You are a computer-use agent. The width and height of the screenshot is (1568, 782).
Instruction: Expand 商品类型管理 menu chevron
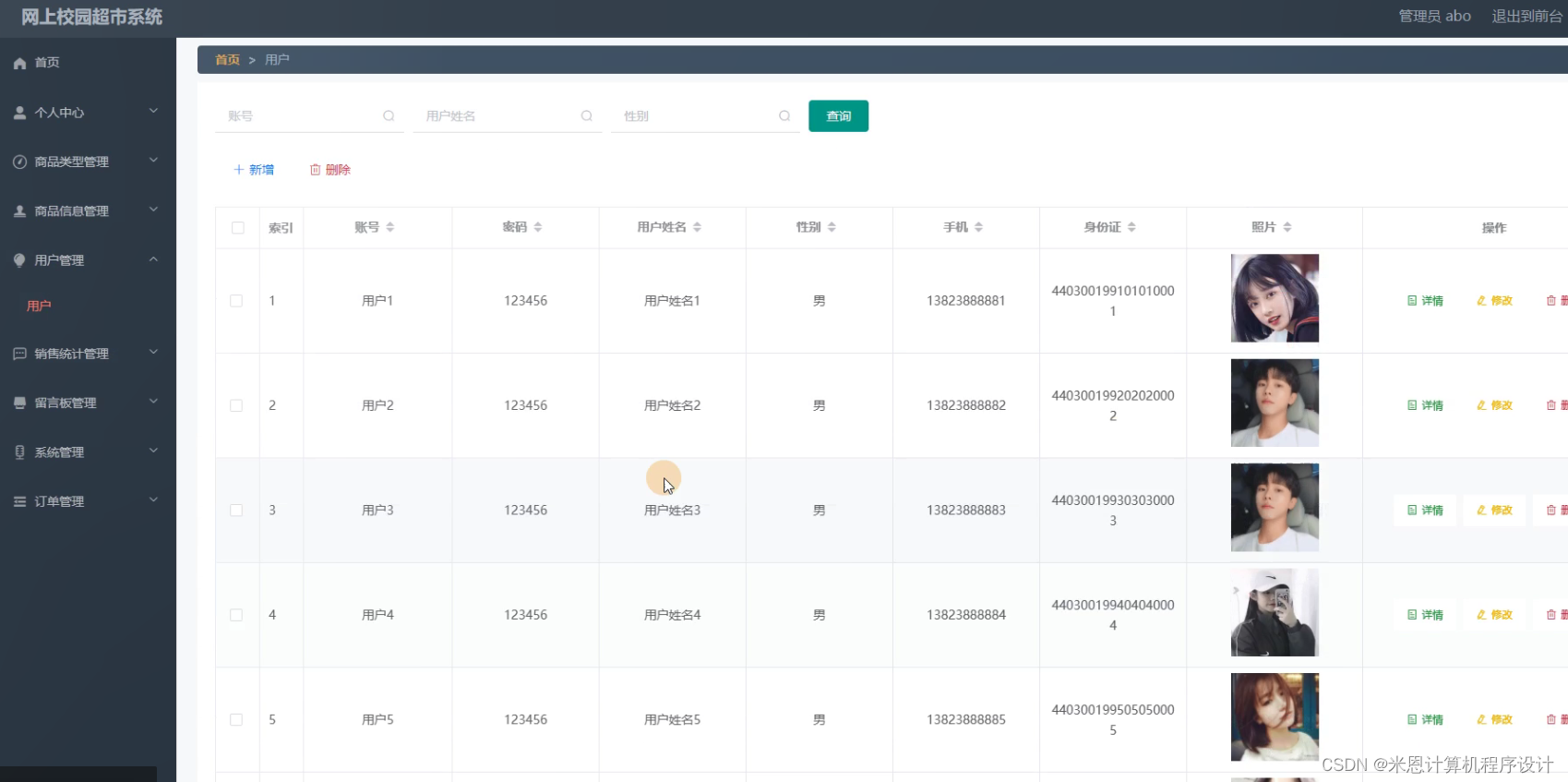[154, 161]
